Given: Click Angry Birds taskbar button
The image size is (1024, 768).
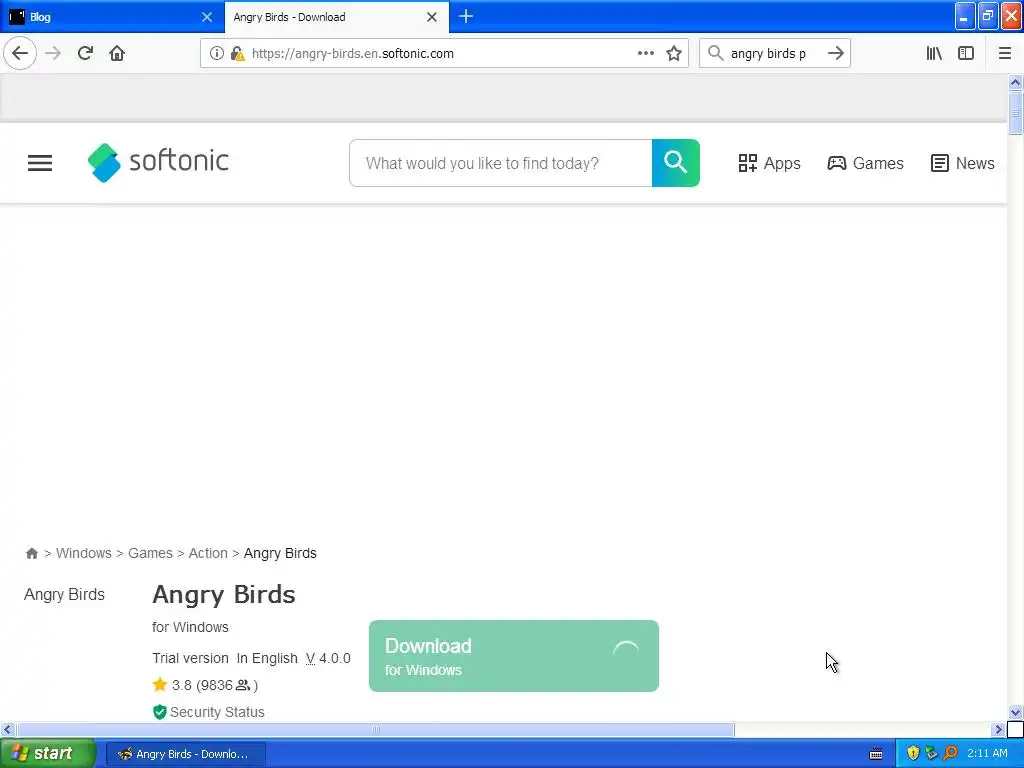Looking at the screenshot, I should coord(185,754).
